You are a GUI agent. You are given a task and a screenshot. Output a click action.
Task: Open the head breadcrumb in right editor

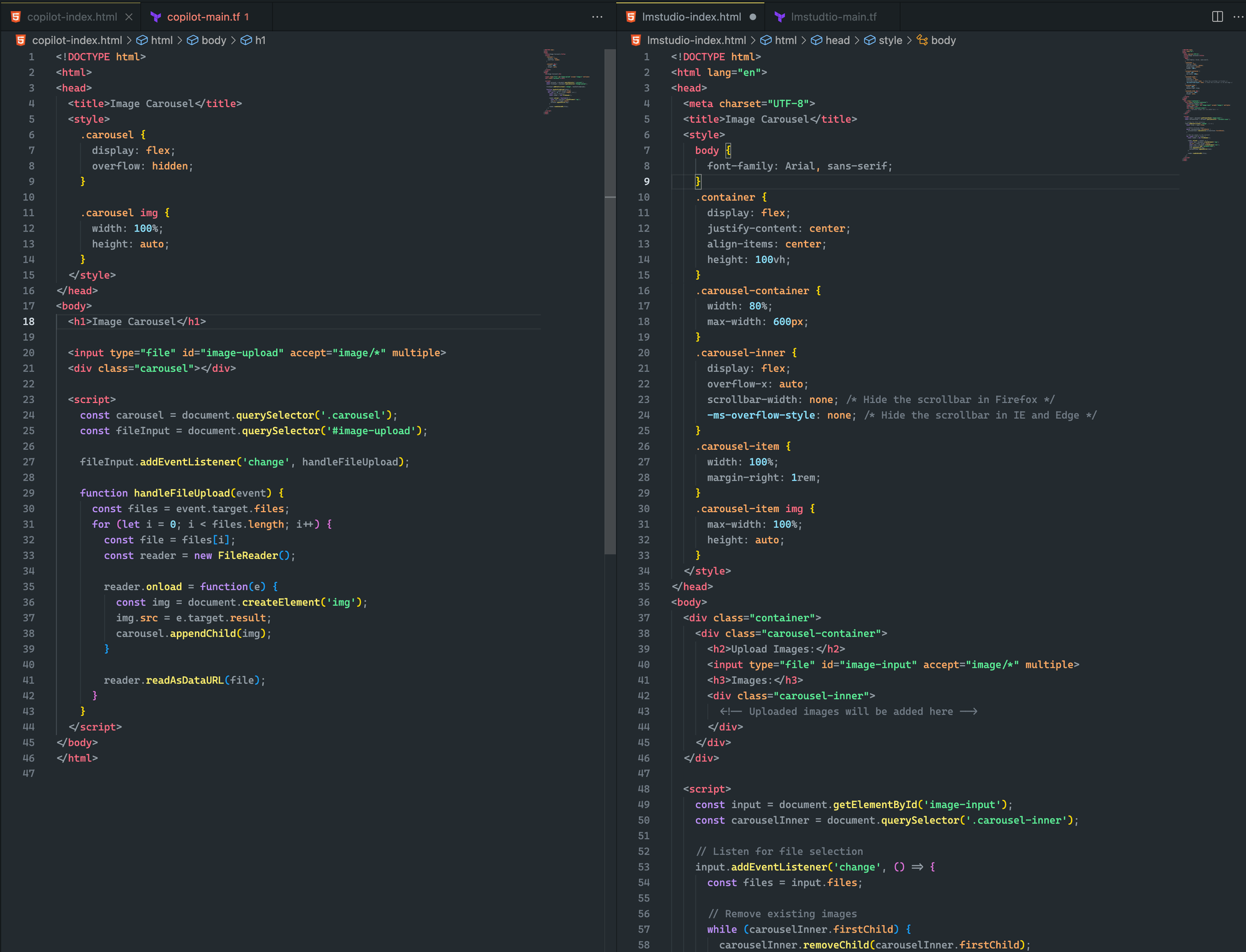coord(837,40)
